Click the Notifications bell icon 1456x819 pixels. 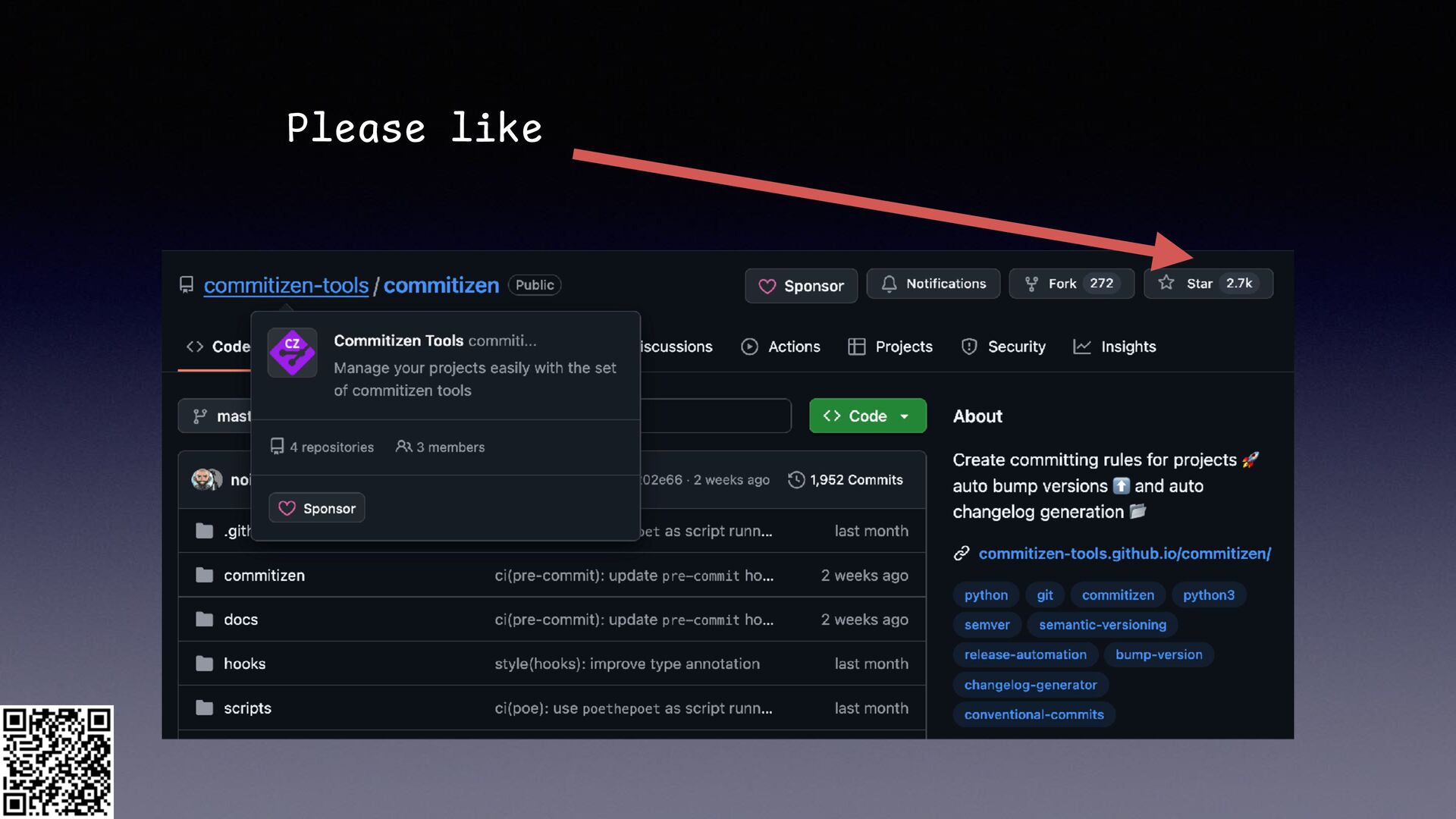(x=889, y=284)
